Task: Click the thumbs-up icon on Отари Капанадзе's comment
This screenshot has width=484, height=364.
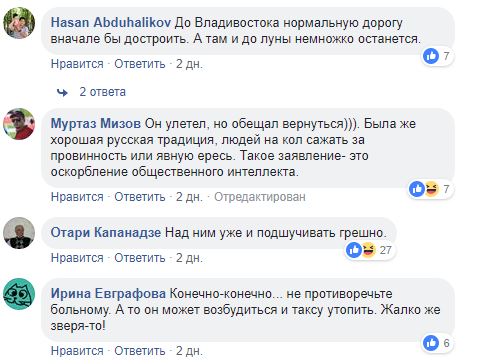Action: coord(354,250)
